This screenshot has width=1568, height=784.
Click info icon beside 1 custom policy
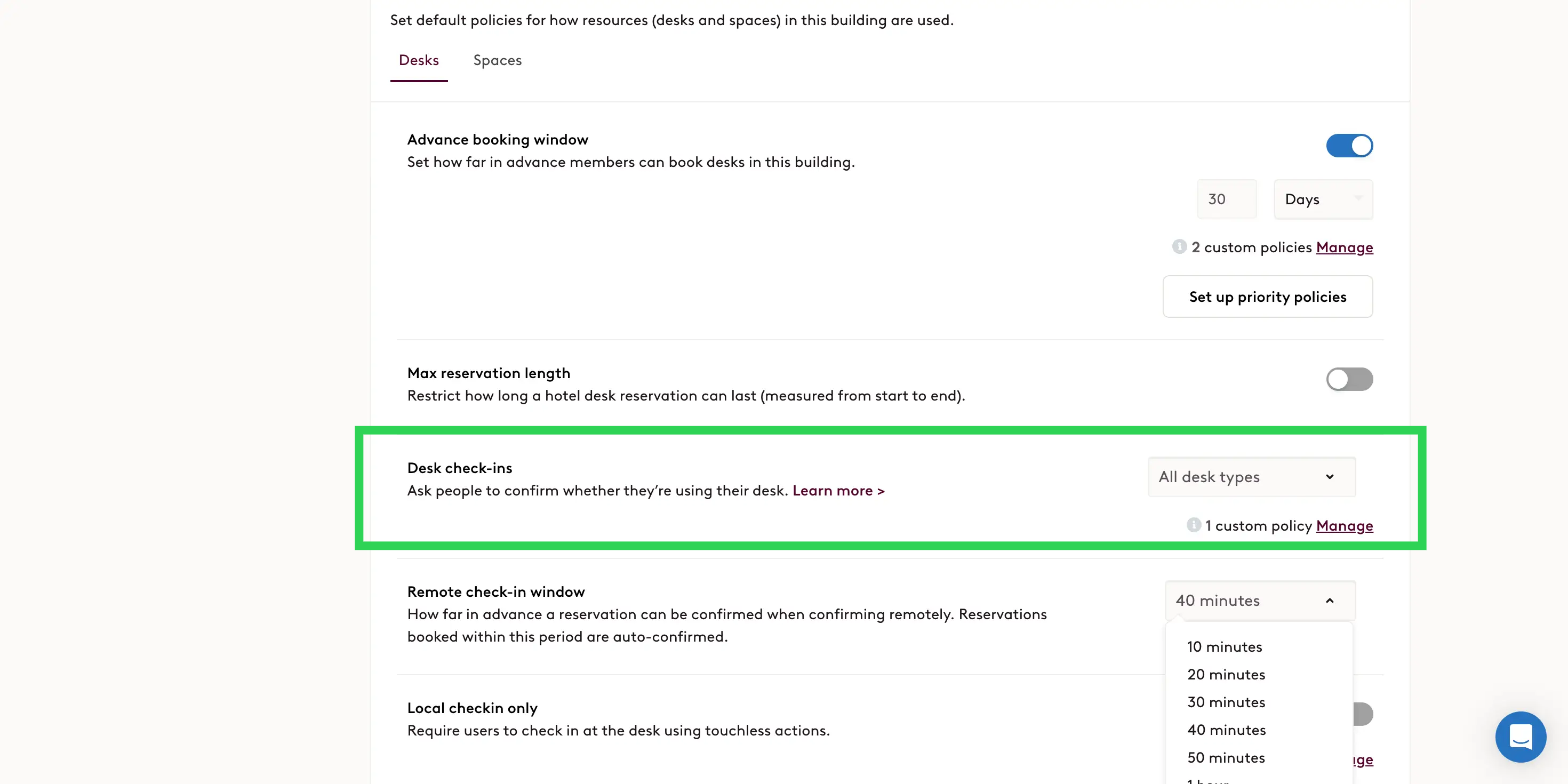(1193, 525)
